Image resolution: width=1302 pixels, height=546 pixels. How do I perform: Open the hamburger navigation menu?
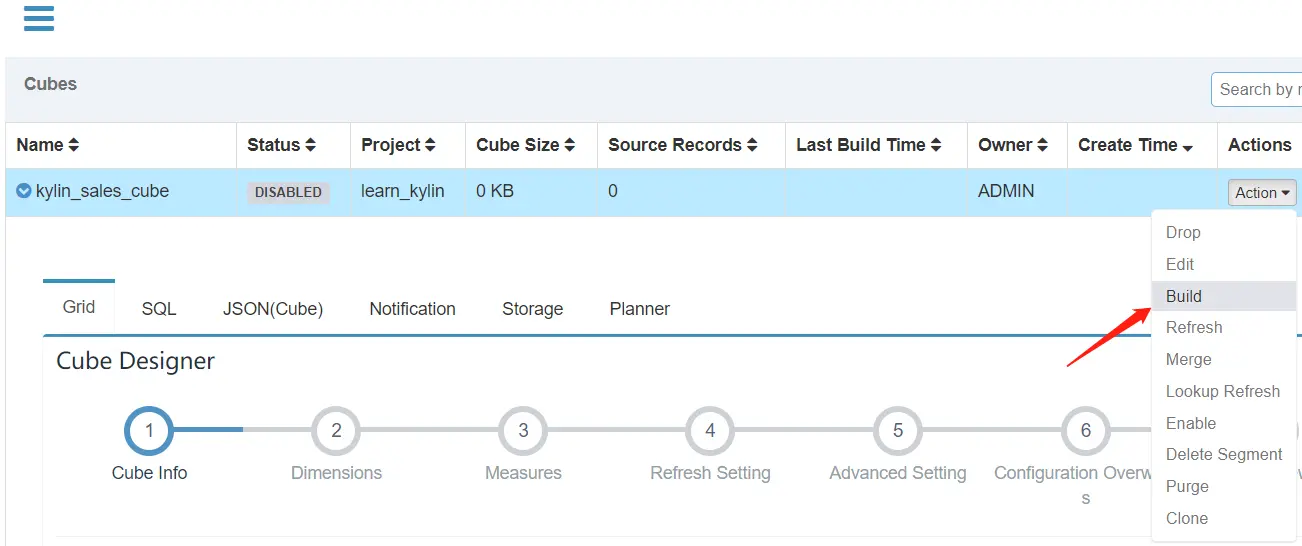pyautogui.click(x=38, y=18)
